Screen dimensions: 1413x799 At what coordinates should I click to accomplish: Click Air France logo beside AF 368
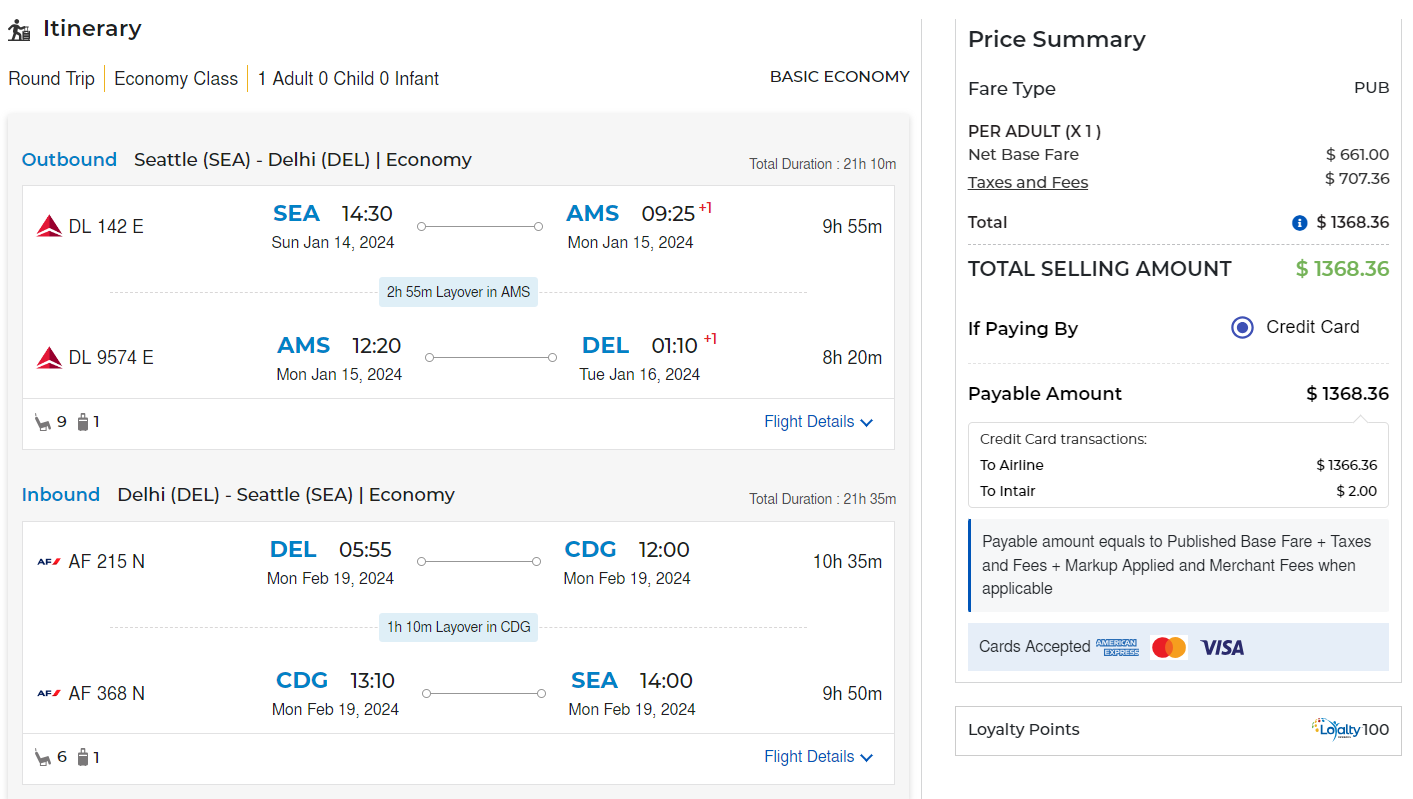49,693
